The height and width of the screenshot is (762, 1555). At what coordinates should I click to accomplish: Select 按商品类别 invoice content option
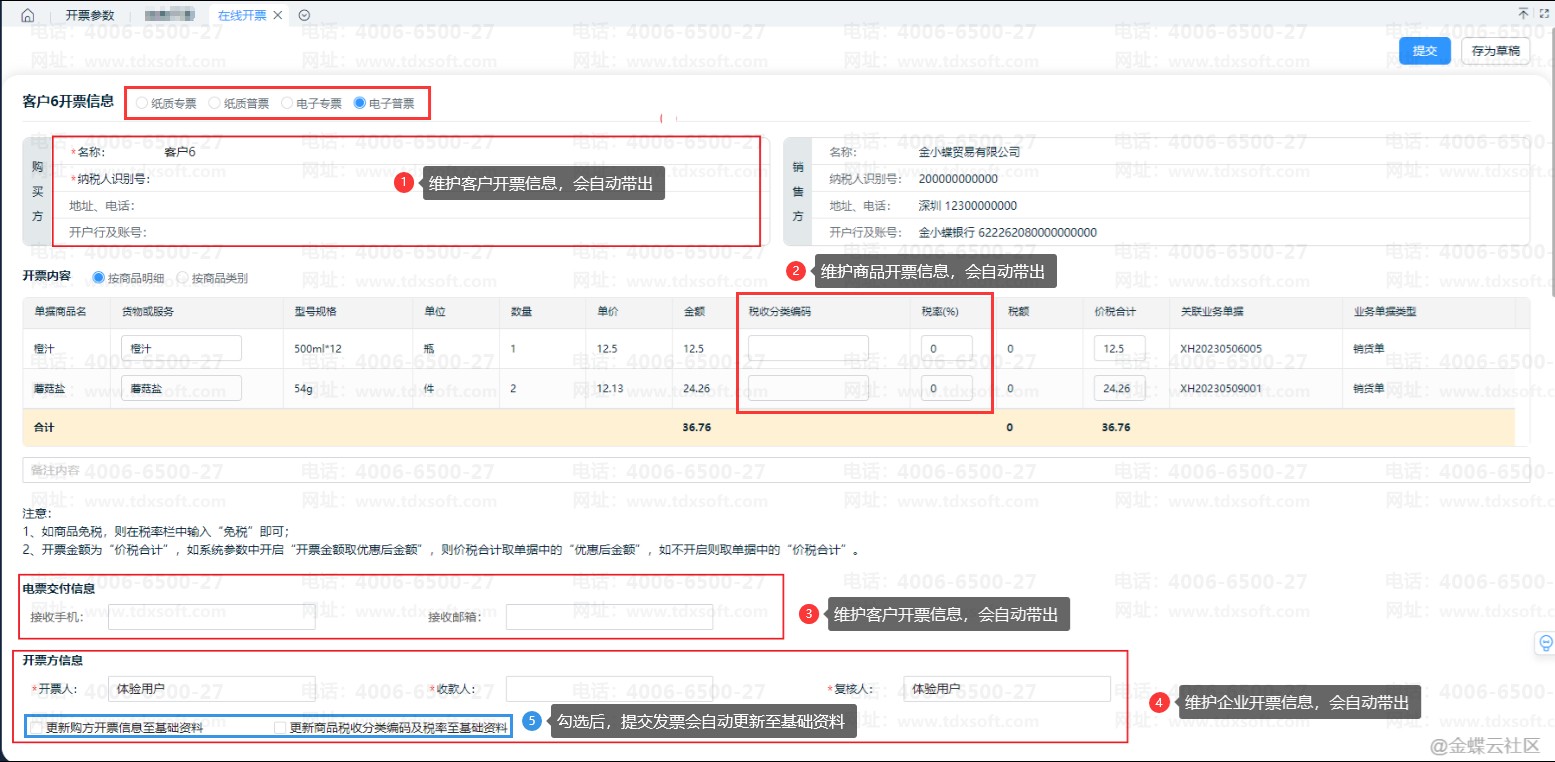(x=182, y=278)
